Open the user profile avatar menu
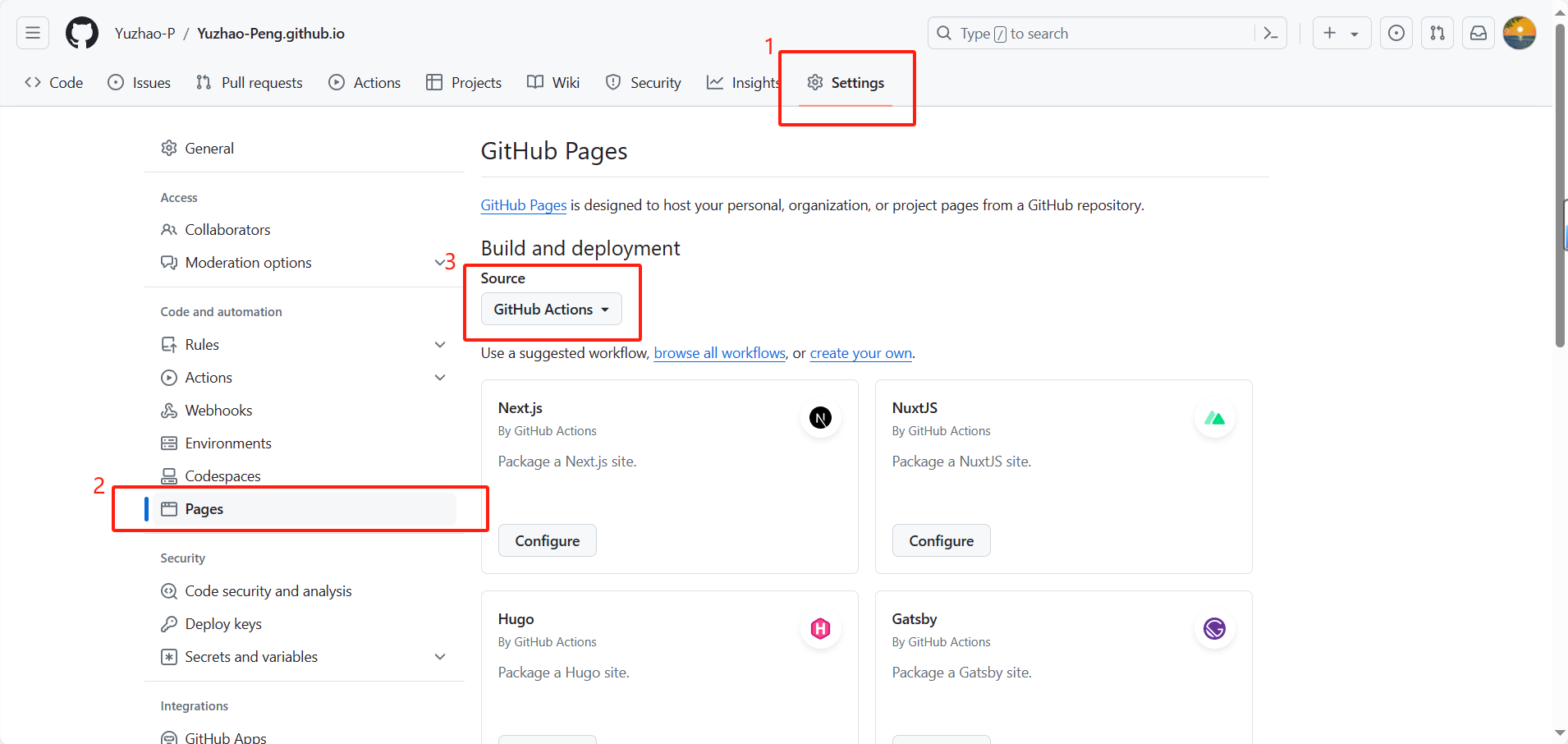Image resolution: width=1568 pixels, height=744 pixels. click(1520, 33)
